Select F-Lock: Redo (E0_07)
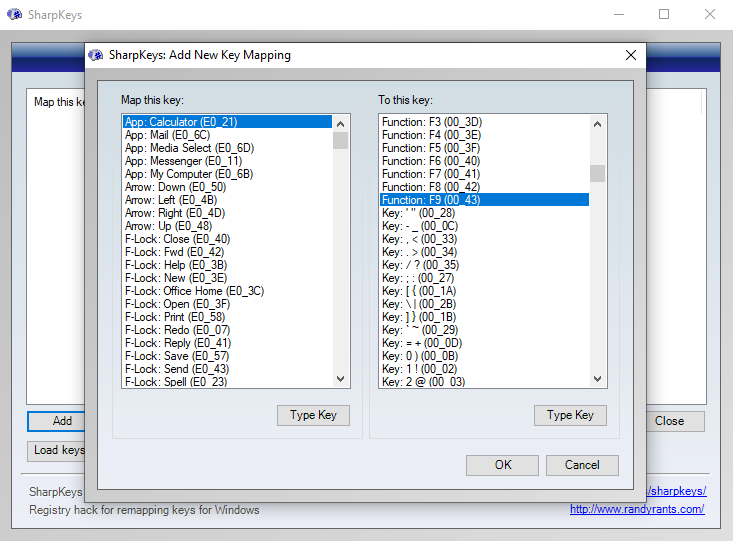The image size is (733, 541). 228,330
